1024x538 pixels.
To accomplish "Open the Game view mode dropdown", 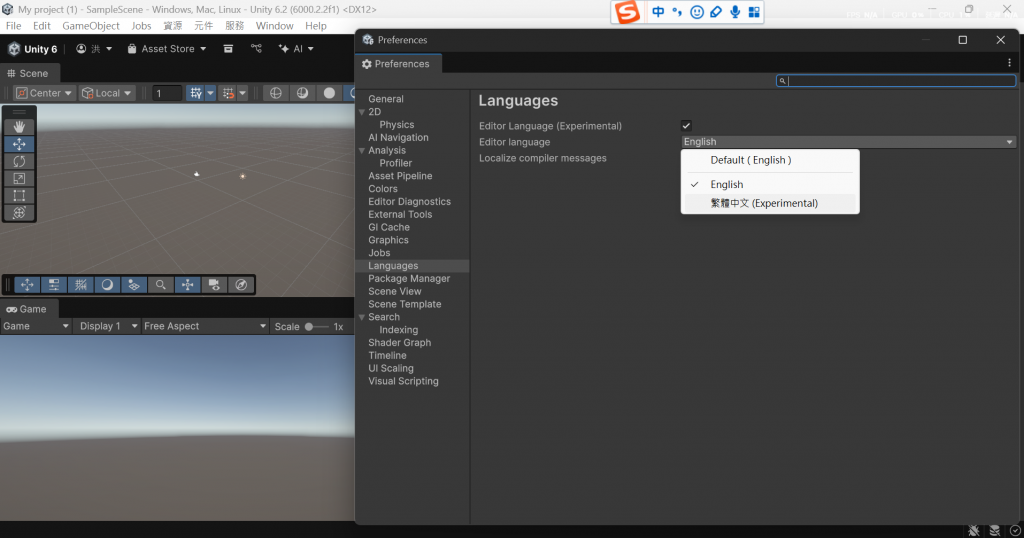I will tap(36, 326).
